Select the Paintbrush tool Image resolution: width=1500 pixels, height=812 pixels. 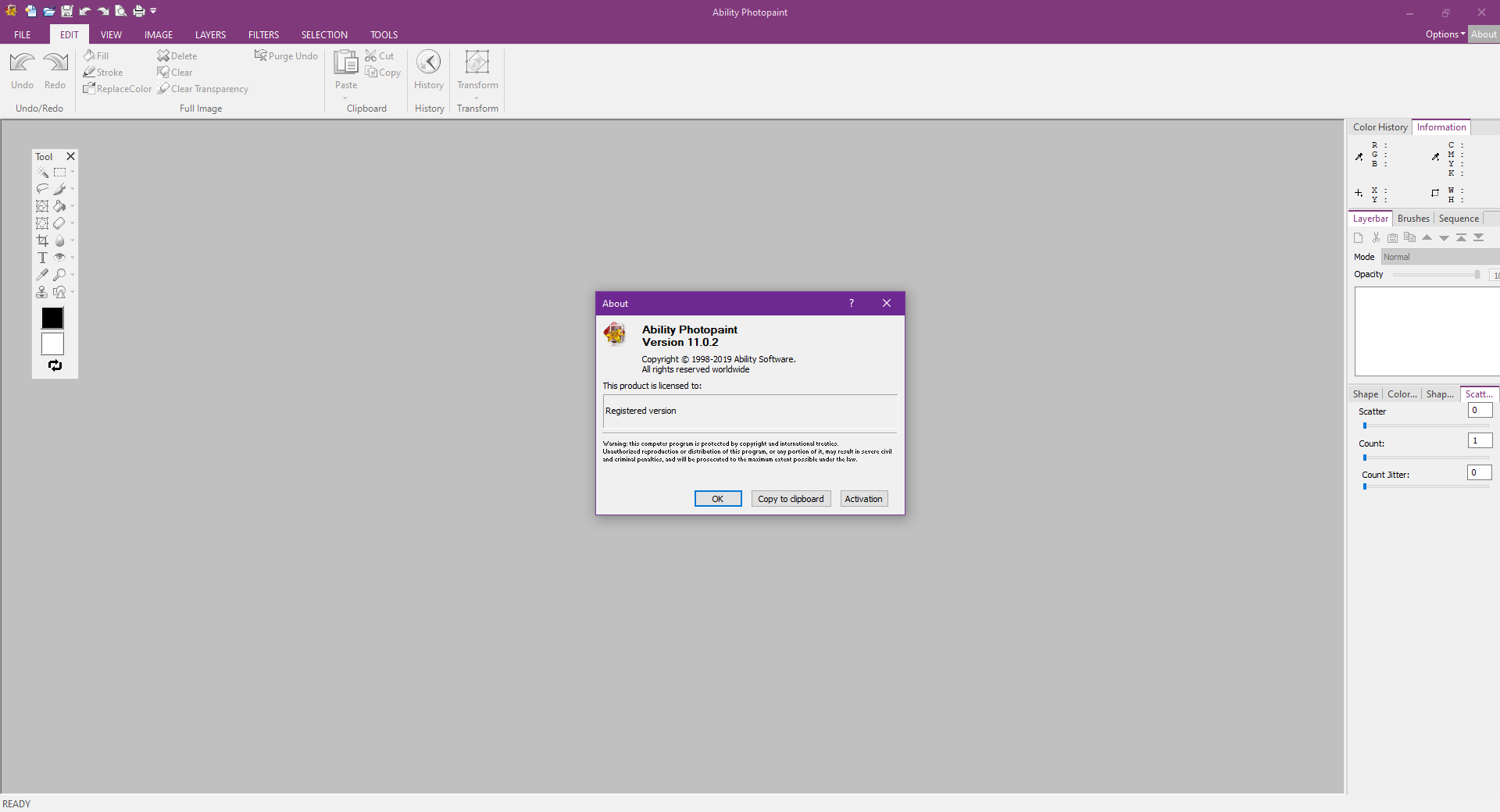point(59,190)
